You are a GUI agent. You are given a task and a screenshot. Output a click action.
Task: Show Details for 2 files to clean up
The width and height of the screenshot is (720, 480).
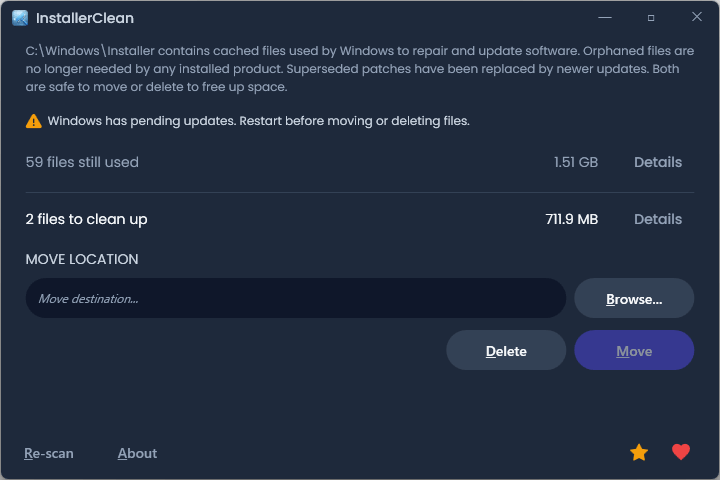pos(658,219)
